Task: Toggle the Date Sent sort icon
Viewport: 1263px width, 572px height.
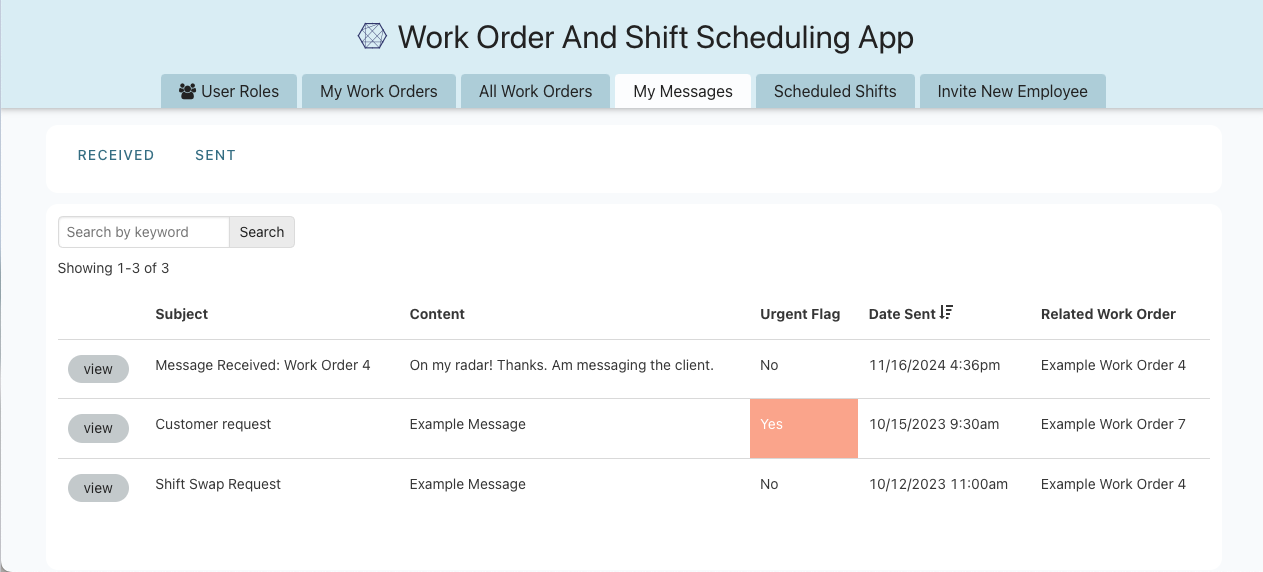Action: pos(946,313)
